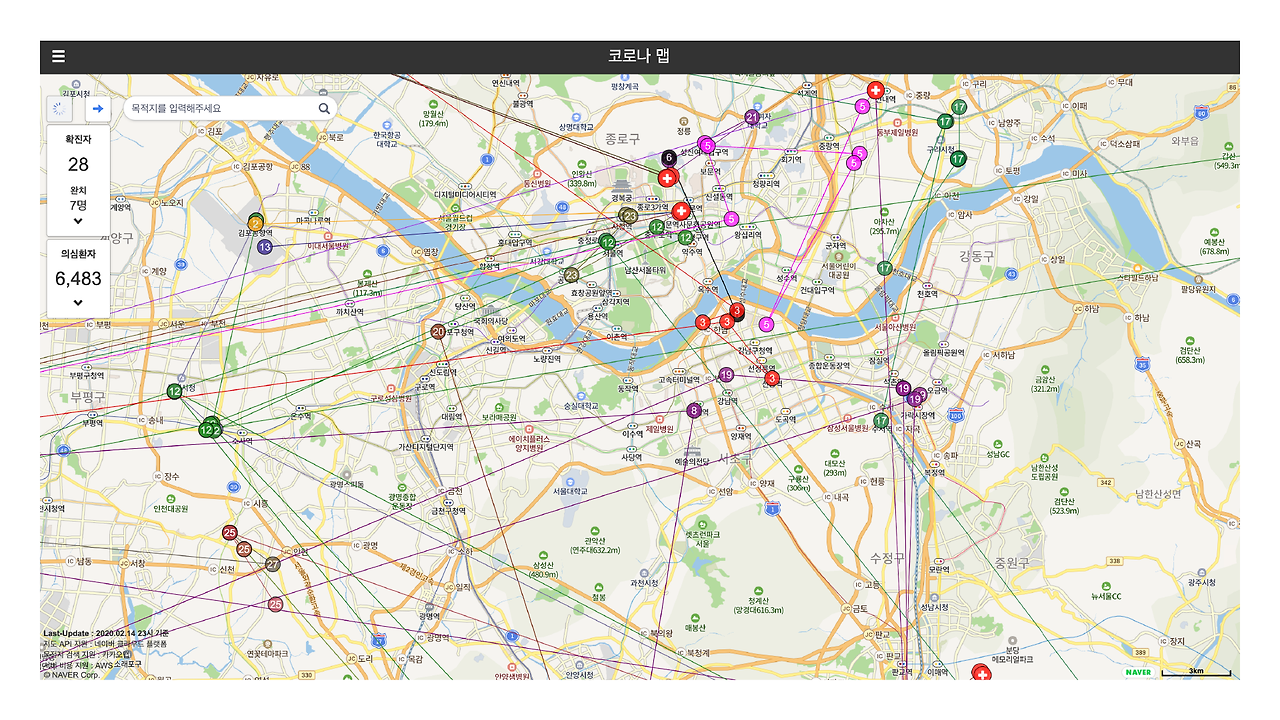Click the 중원구 district label
Viewport: 1280px width, 720px height.
[x=1012, y=564]
